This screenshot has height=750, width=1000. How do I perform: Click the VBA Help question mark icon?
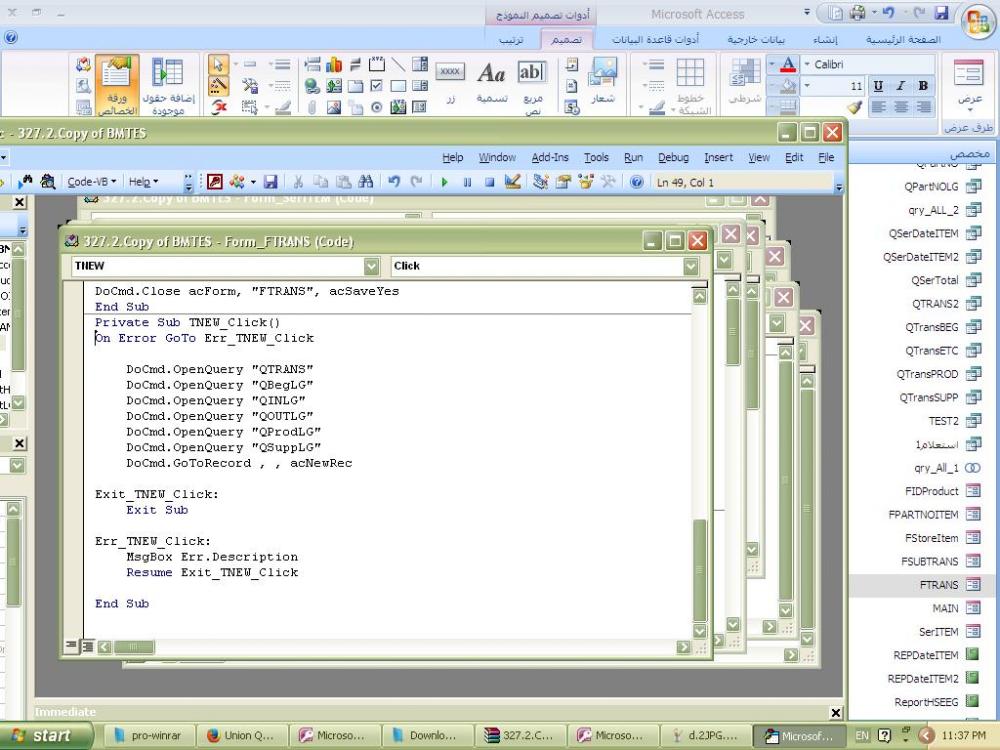[x=636, y=182]
